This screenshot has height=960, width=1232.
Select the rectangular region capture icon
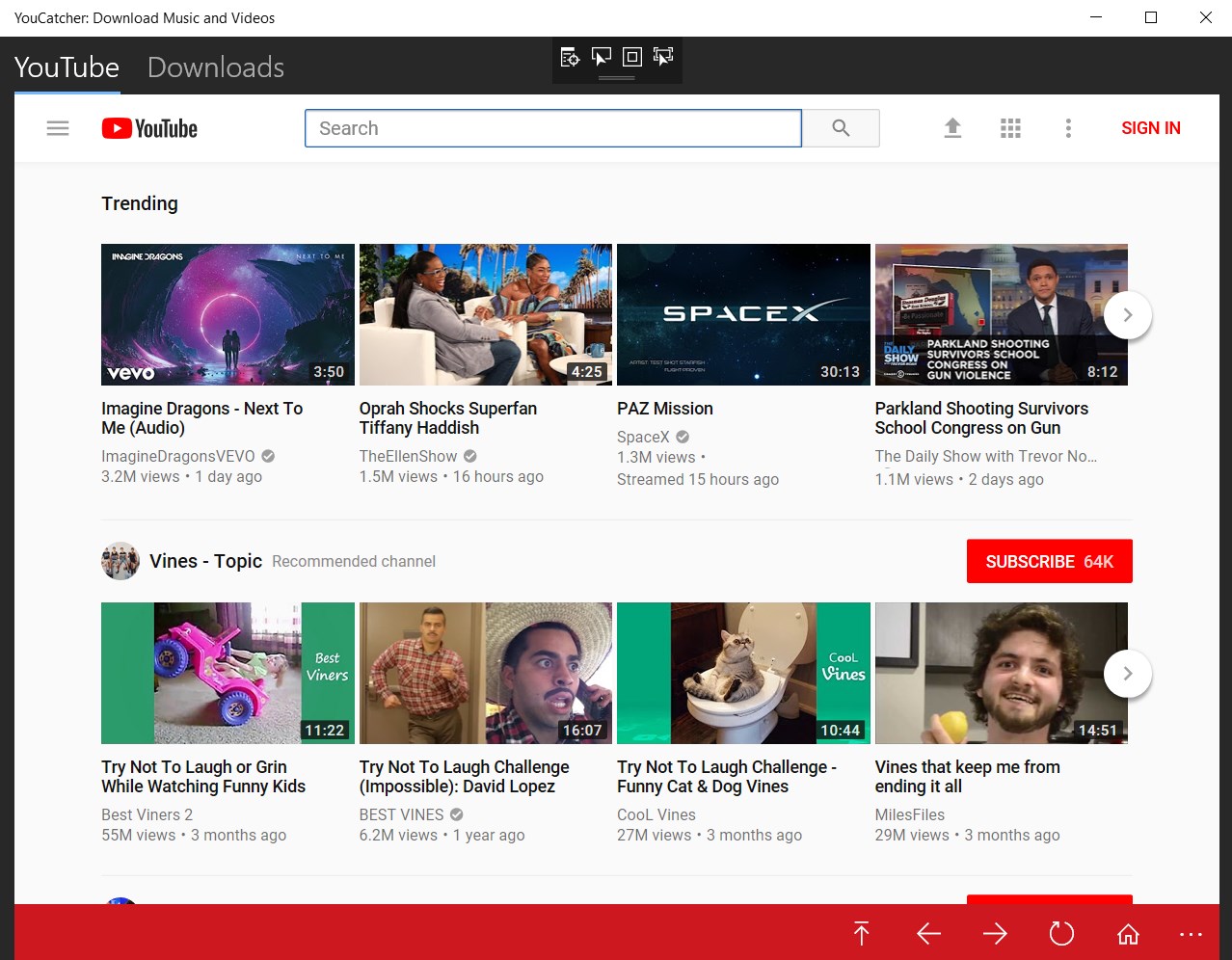[x=632, y=56]
